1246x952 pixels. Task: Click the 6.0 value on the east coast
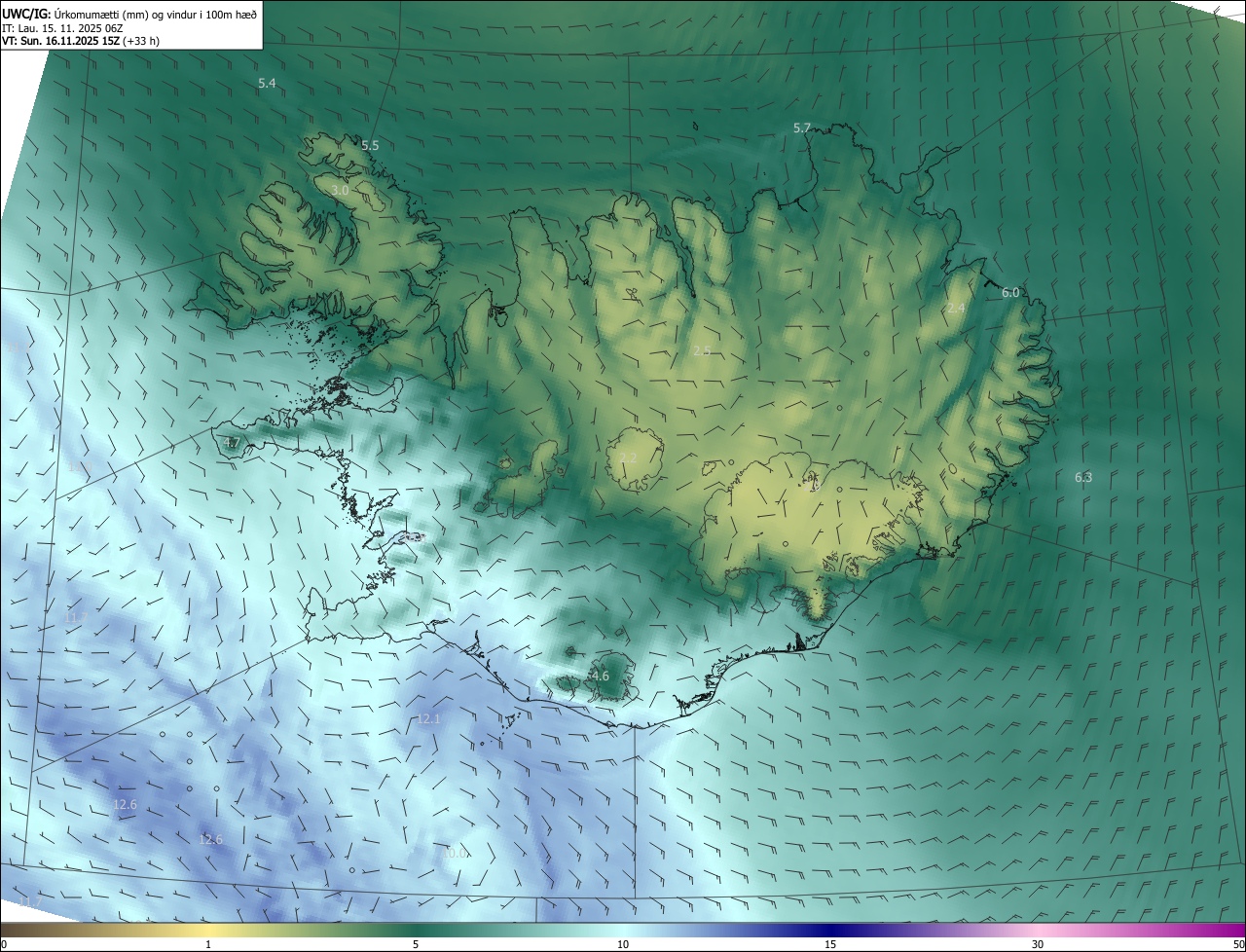click(x=1010, y=292)
